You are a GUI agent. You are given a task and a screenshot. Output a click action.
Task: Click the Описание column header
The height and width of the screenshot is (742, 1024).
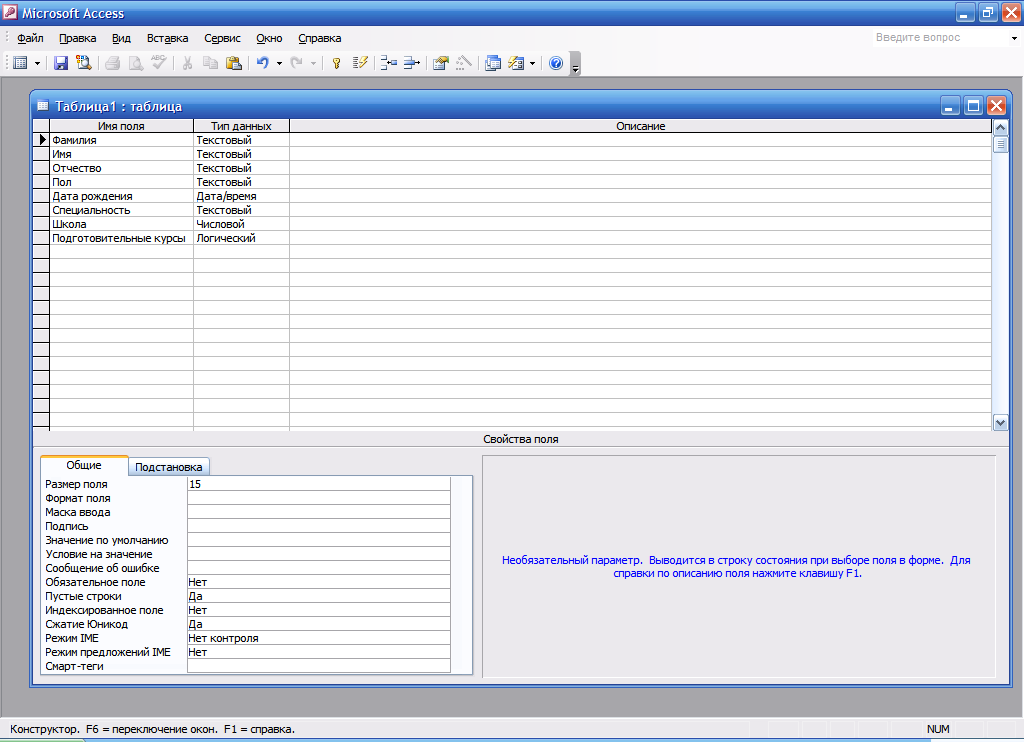641,126
